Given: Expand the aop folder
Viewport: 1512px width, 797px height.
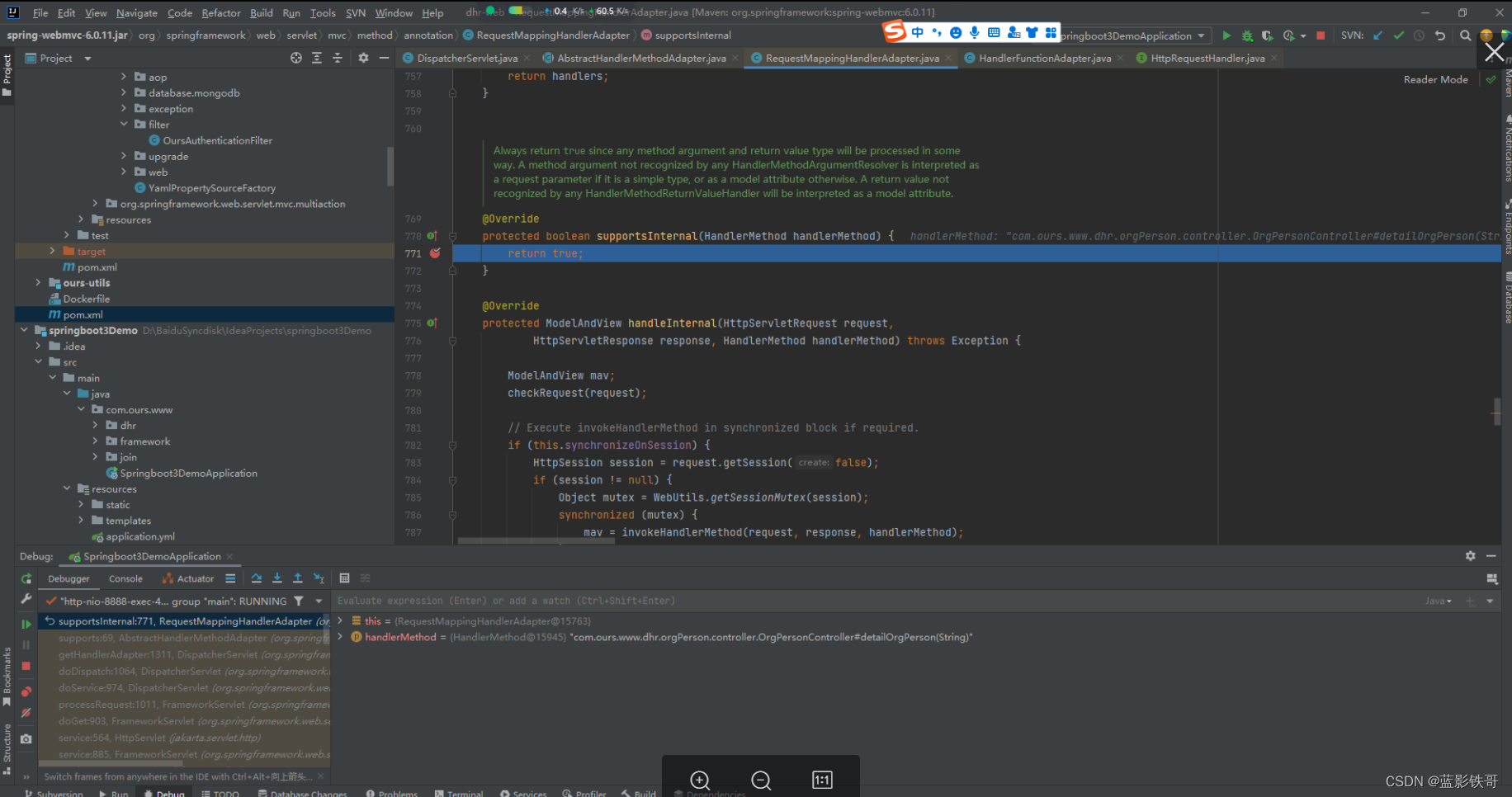Looking at the screenshot, I should pyautogui.click(x=124, y=77).
